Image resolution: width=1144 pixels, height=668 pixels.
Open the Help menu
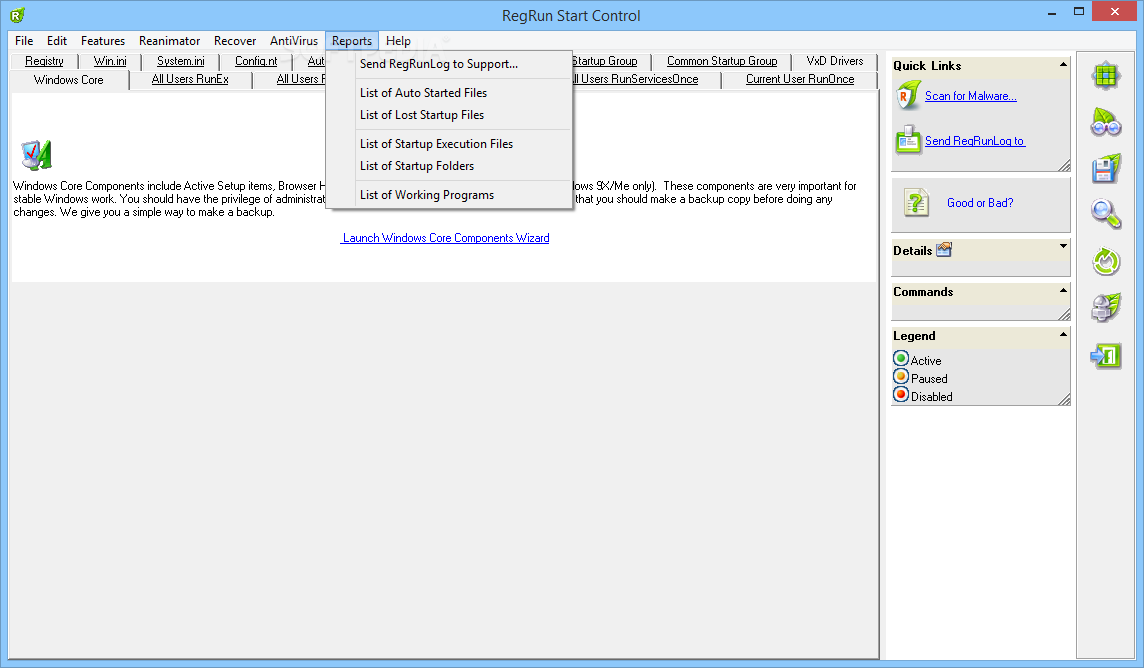coord(398,41)
